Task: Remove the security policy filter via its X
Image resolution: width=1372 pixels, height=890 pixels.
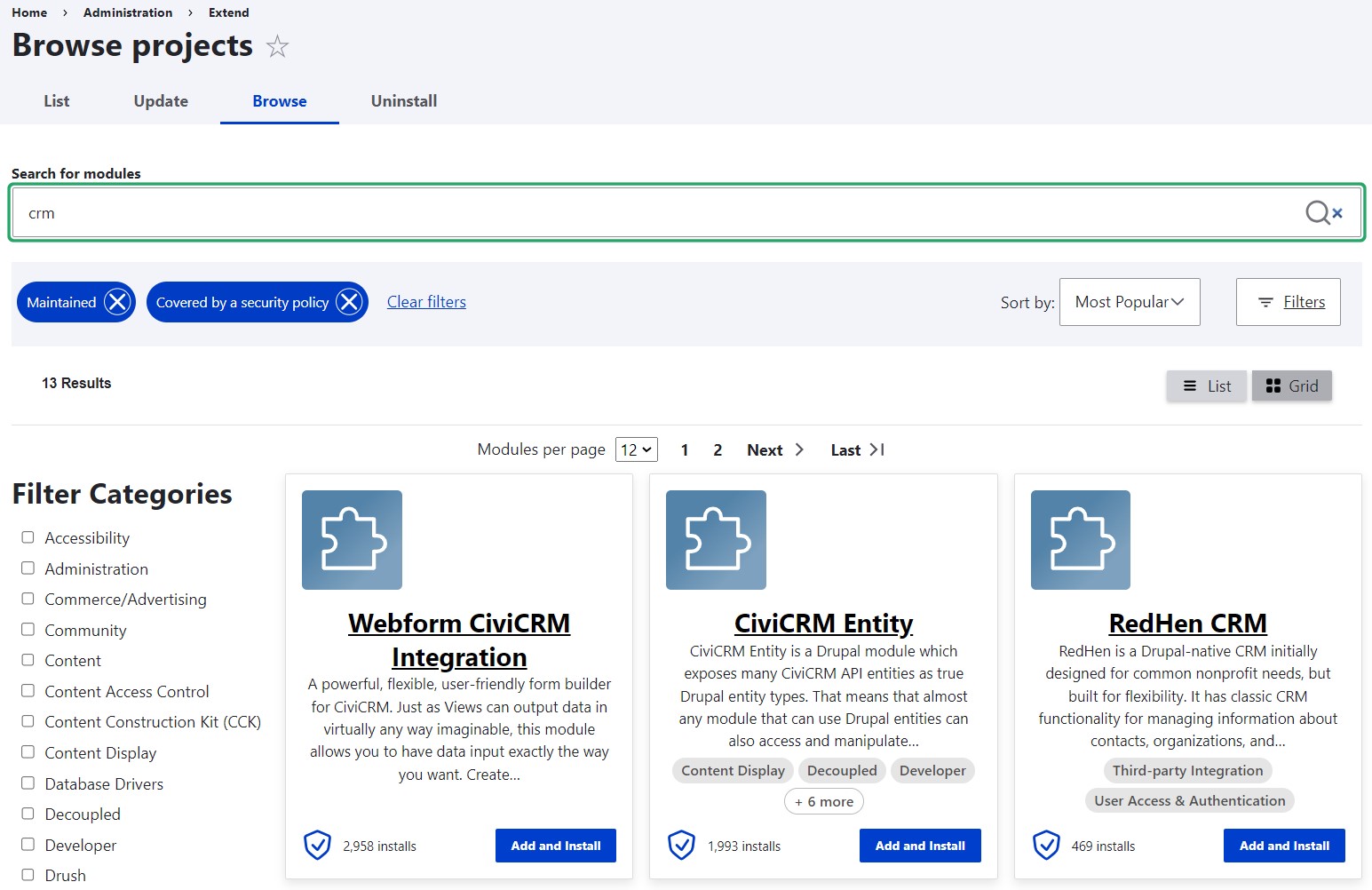Action: pos(349,302)
